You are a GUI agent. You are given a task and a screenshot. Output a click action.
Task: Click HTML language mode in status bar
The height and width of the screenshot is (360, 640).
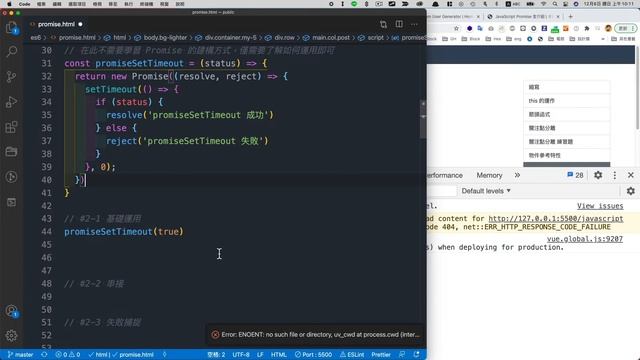click(279, 355)
